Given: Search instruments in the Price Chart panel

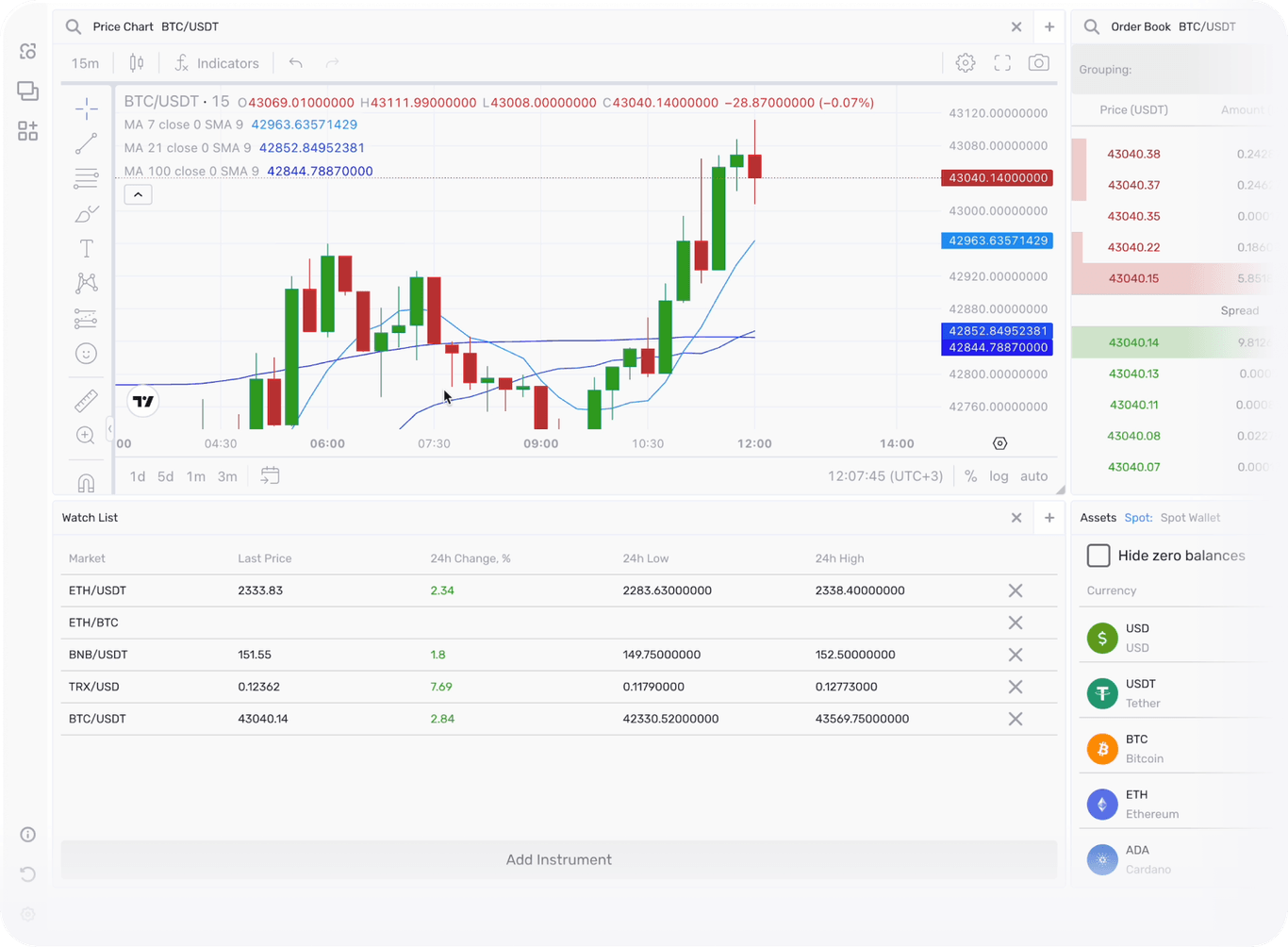Looking at the screenshot, I should [x=74, y=26].
